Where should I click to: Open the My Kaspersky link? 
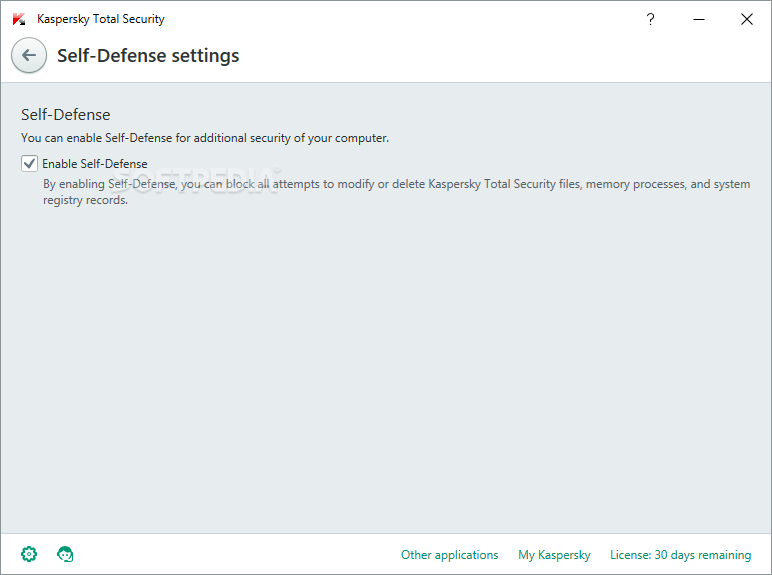tap(554, 555)
